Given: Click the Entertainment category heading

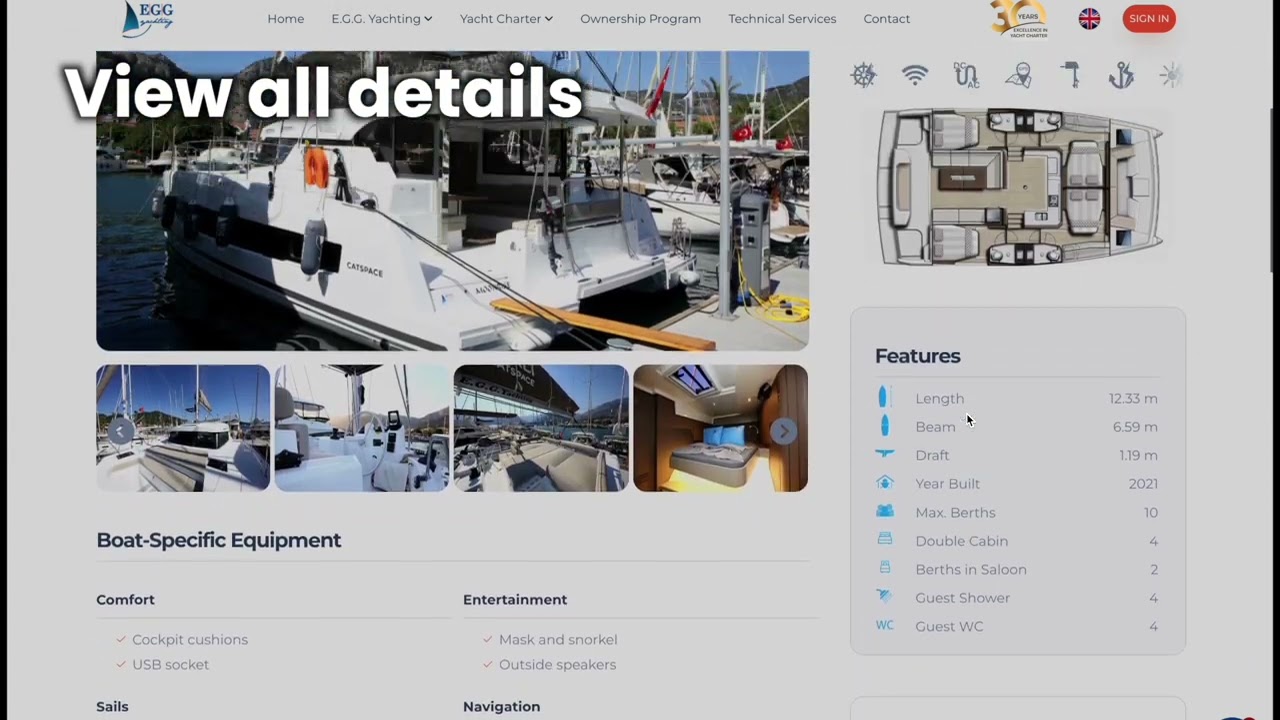Looking at the screenshot, I should 515,600.
